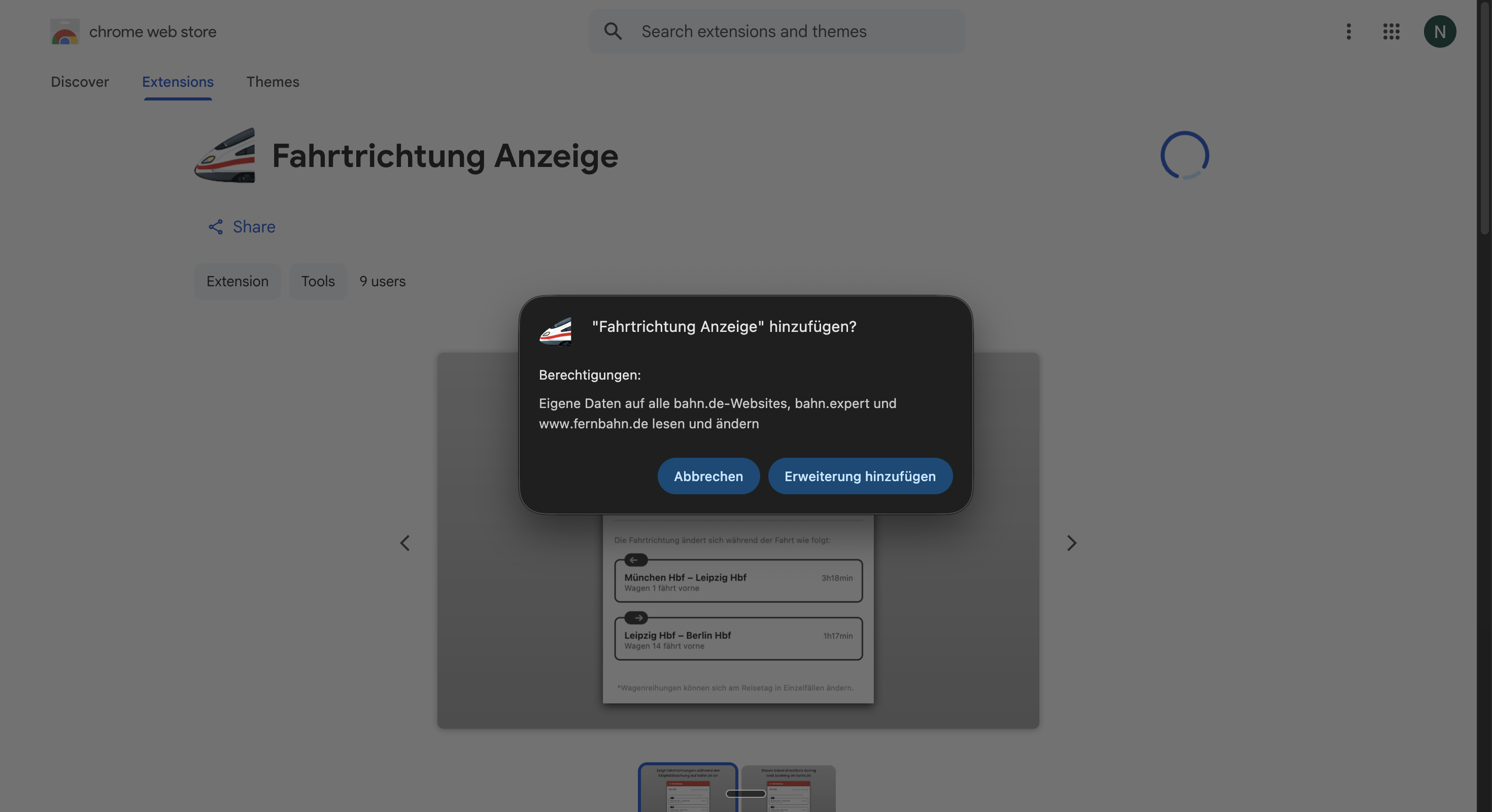
Task: Click the dialog title "Fahrtrichtung Anzeige" hinzufügen?
Action: (x=724, y=326)
